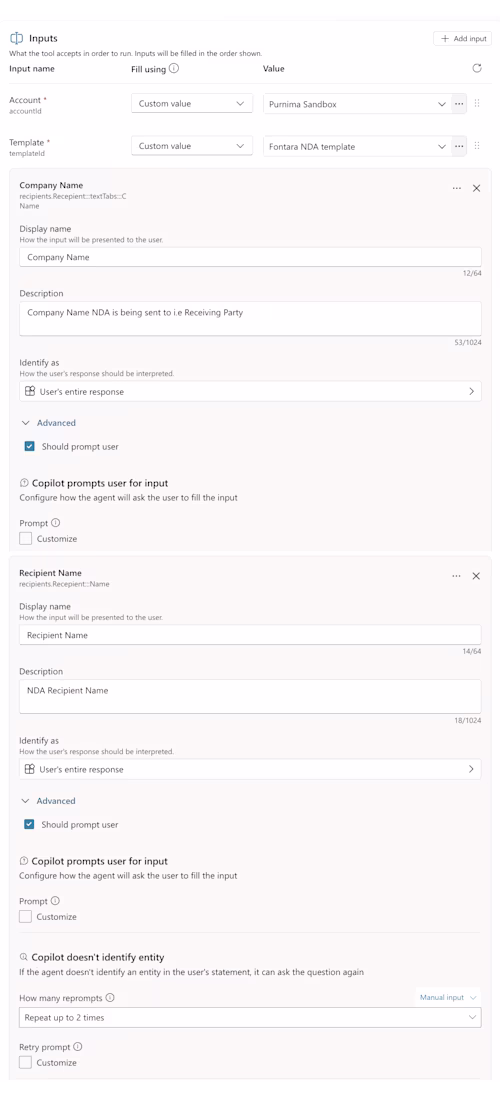Grab the drag handle on the Account row
Image resolution: width=500 pixels, height=1096 pixels.
[477, 103]
